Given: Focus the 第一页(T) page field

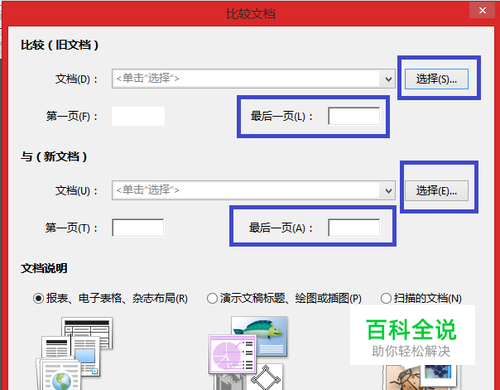Looking at the screenshot, I should (138, 228).
